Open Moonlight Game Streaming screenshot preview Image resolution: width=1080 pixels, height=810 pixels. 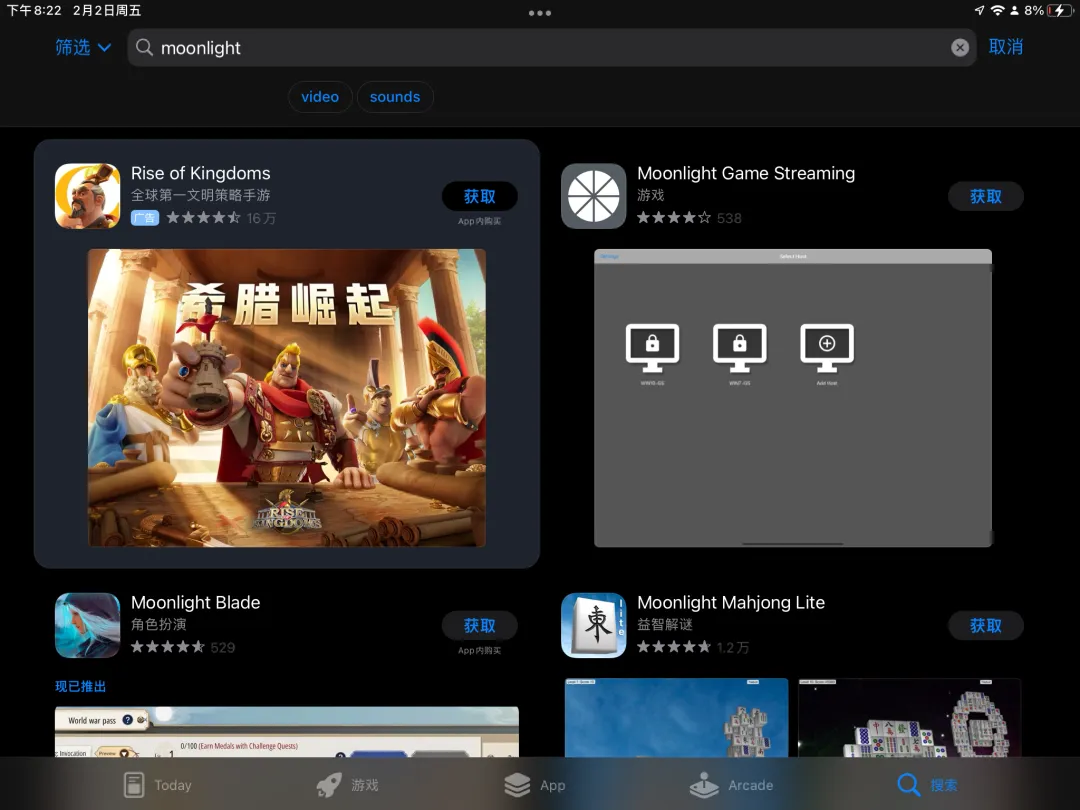[x=793, y=398]
